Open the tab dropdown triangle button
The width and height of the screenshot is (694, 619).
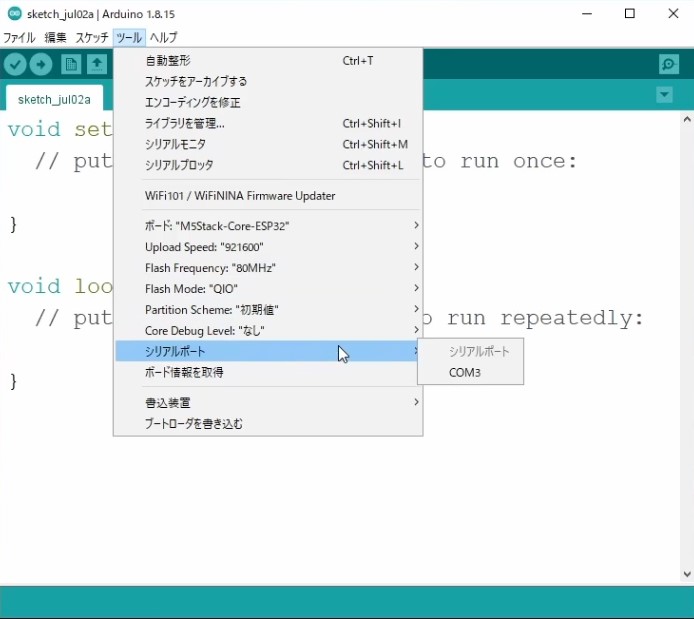point(664,95)
